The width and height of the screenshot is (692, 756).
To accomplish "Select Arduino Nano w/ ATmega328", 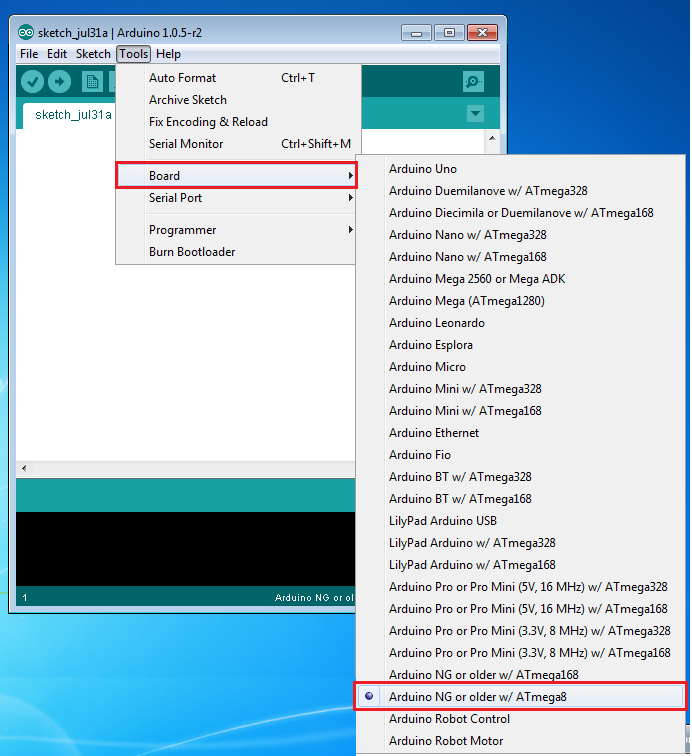I will point(520,235).
